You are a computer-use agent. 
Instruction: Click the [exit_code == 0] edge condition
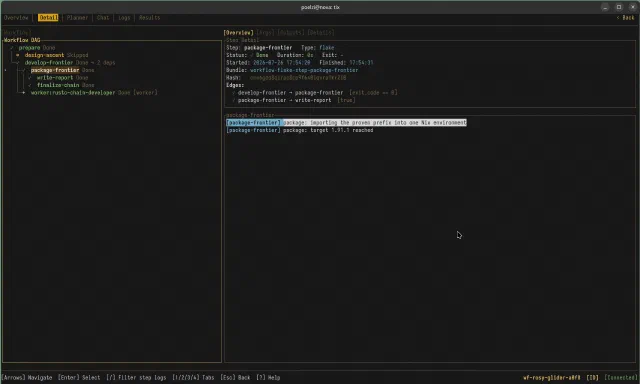point(373,93)
